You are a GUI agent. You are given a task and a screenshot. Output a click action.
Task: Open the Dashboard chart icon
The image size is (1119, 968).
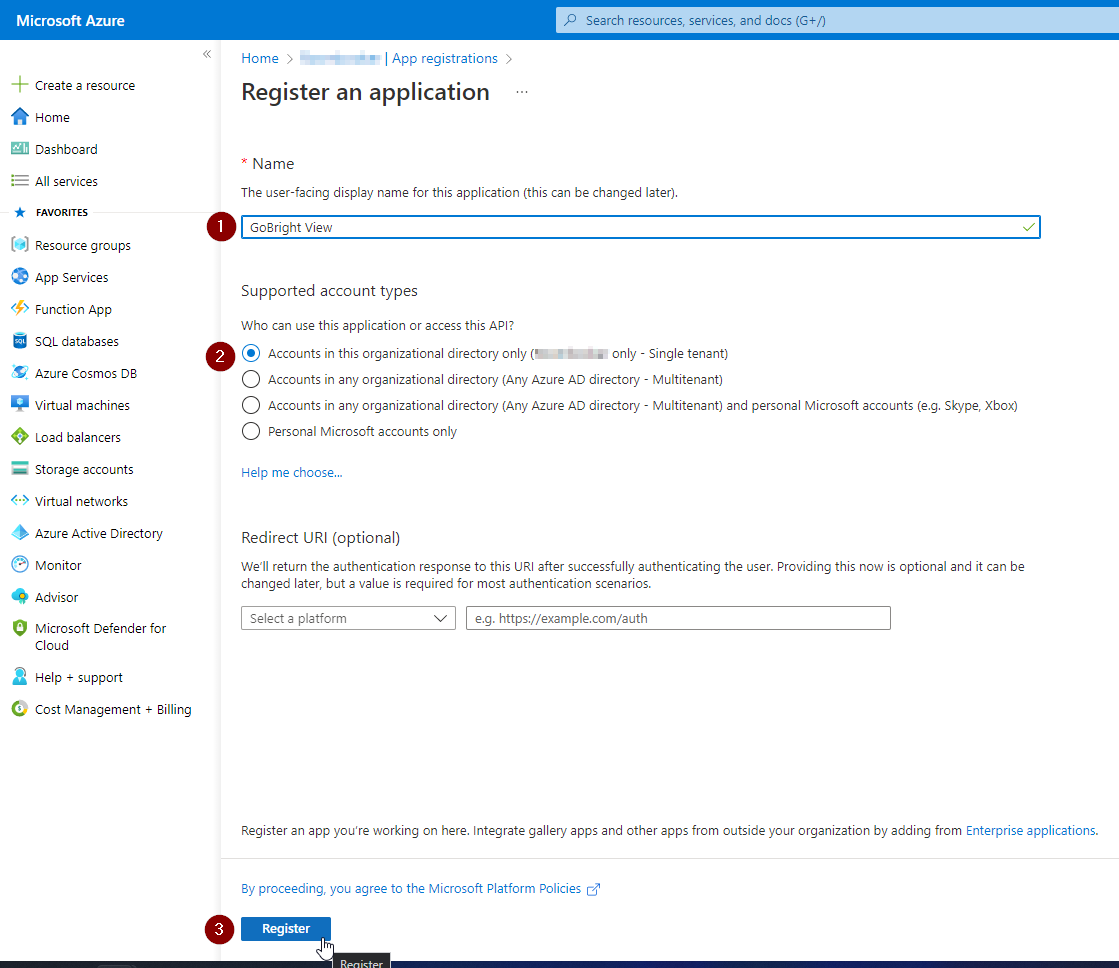[x=20, y=148]
